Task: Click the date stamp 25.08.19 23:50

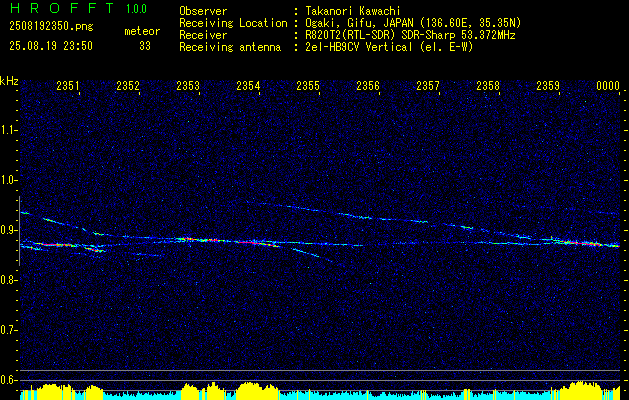Action: (51, 46)
